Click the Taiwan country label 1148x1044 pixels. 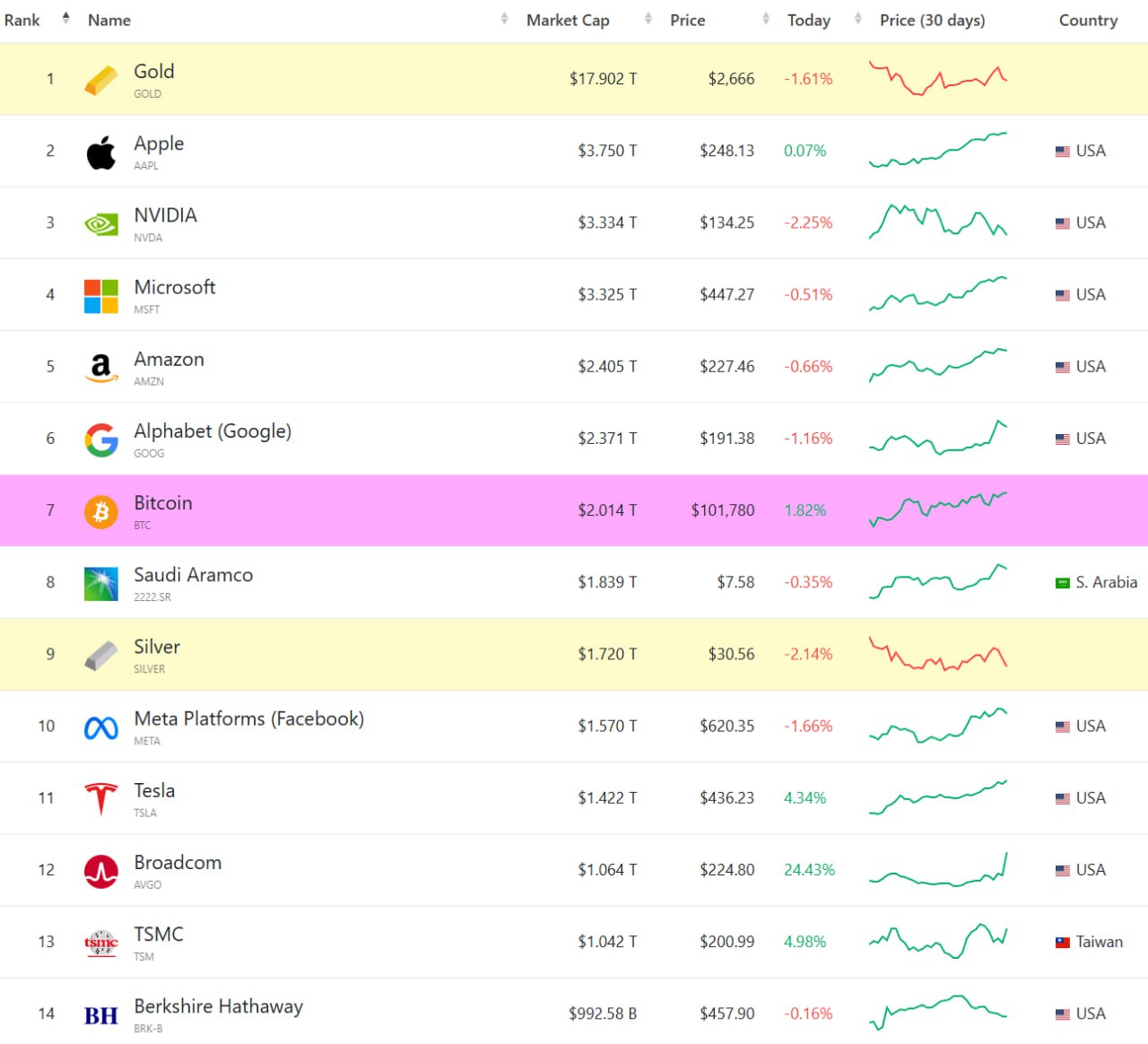[1100, 942]
